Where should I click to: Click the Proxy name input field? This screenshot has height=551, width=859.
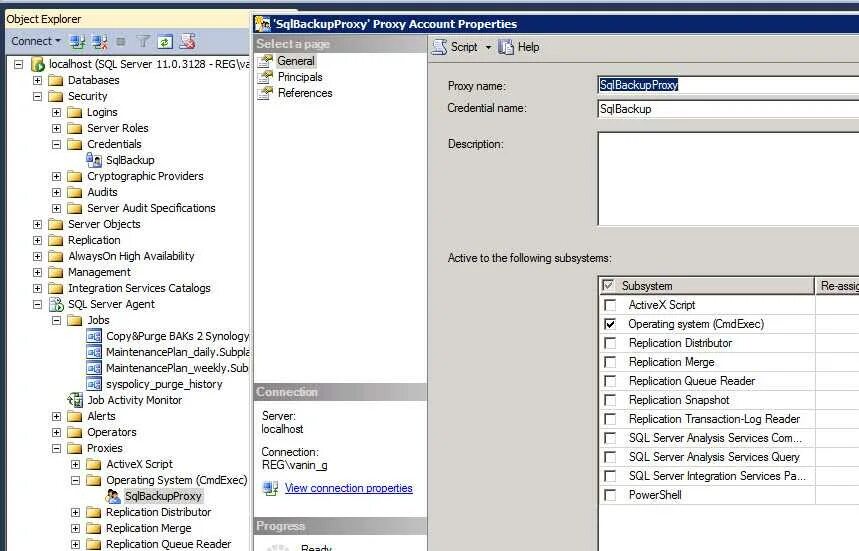point(728,85)
